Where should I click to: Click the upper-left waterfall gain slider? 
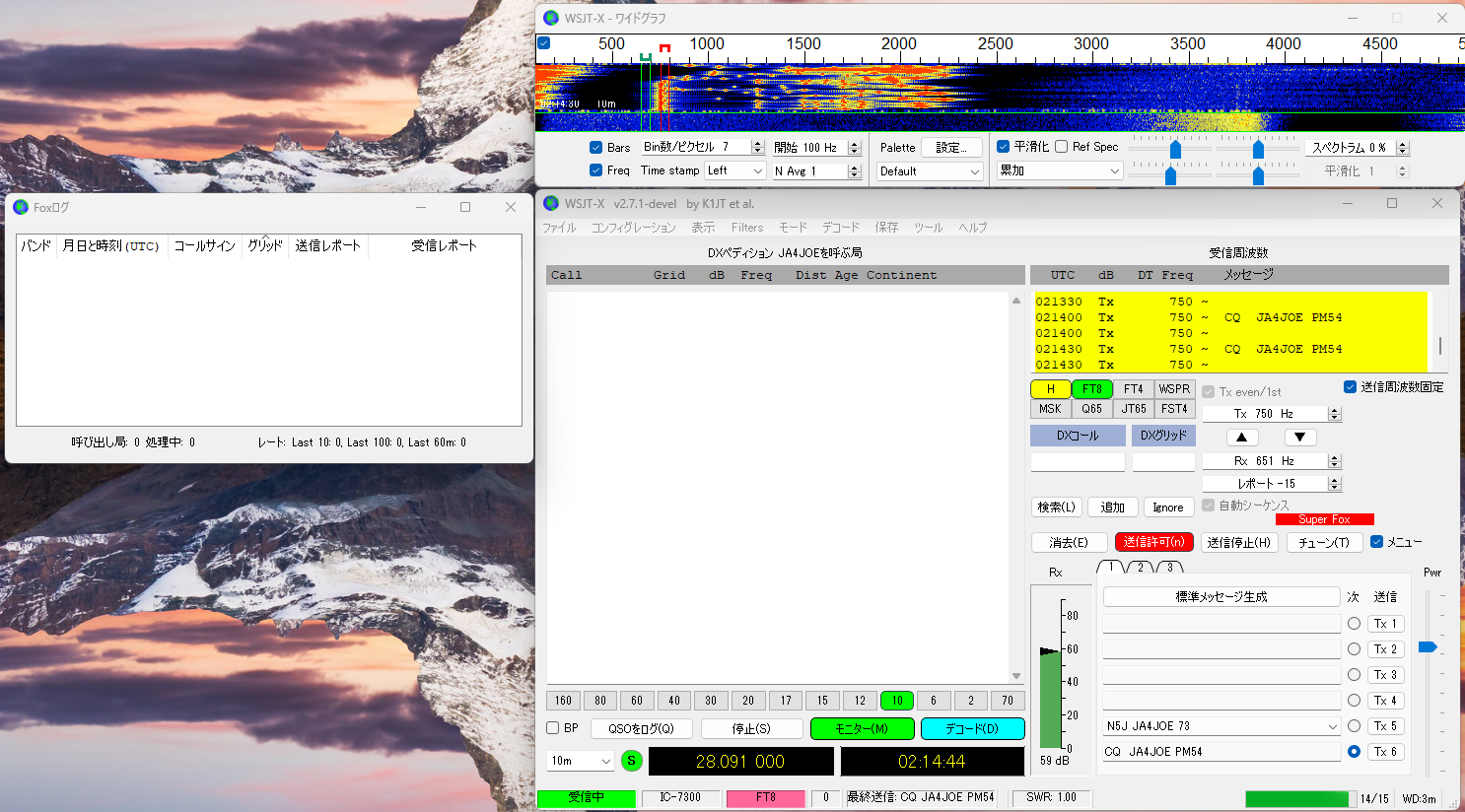1175,149
